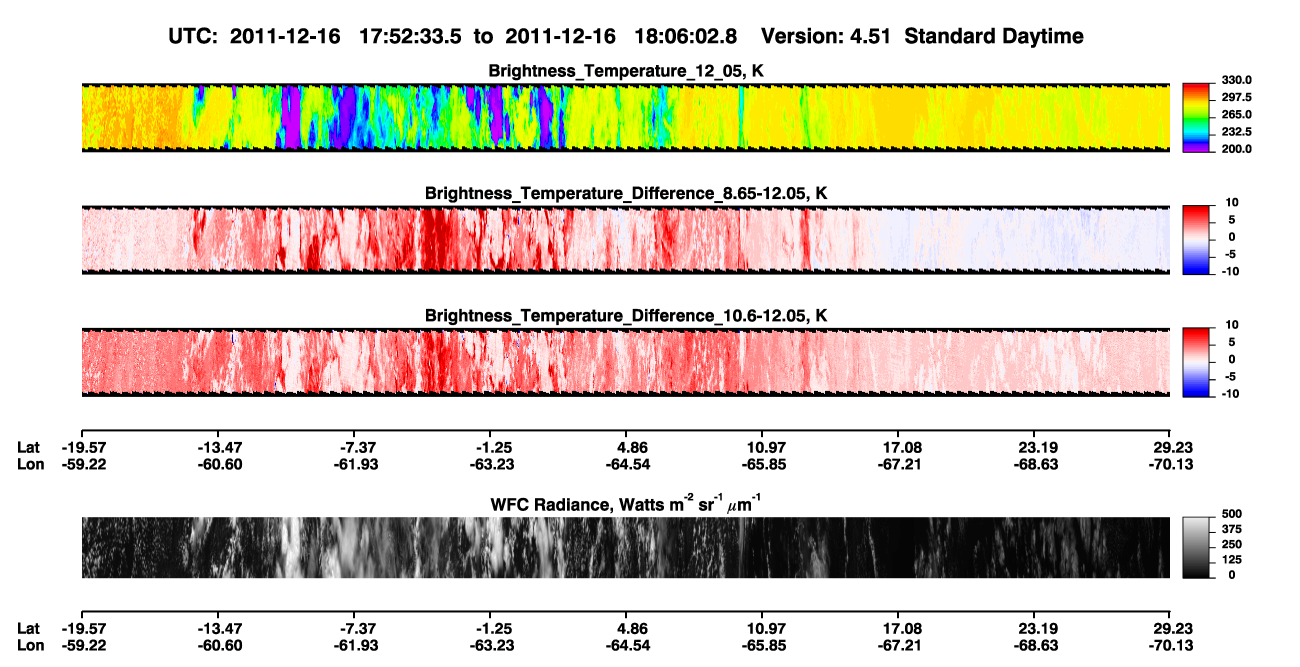This screenshot has height=667, width=1300.
Task: Click latitude '29.23' on the axis above WFC panel
Action: 1170,447
